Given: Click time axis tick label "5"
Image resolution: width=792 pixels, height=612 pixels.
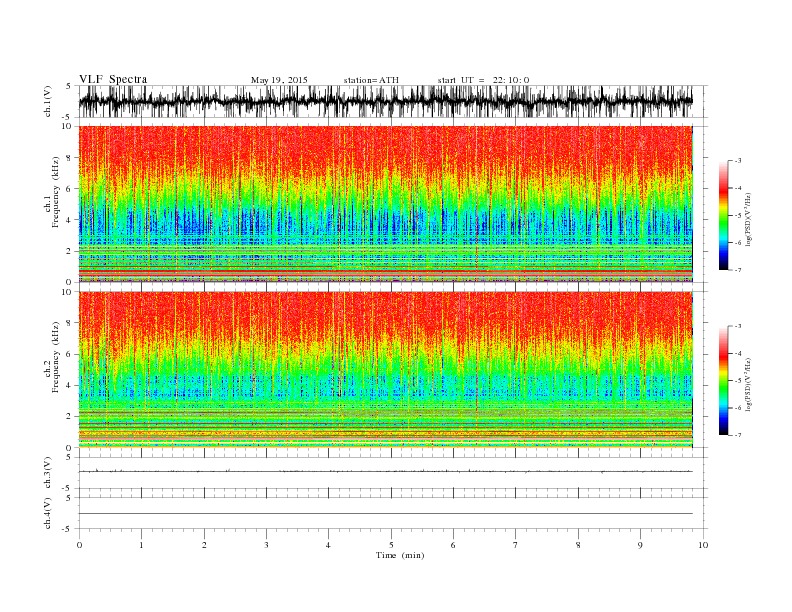Looking at the screenshot, I should click(x=391, y=545).
